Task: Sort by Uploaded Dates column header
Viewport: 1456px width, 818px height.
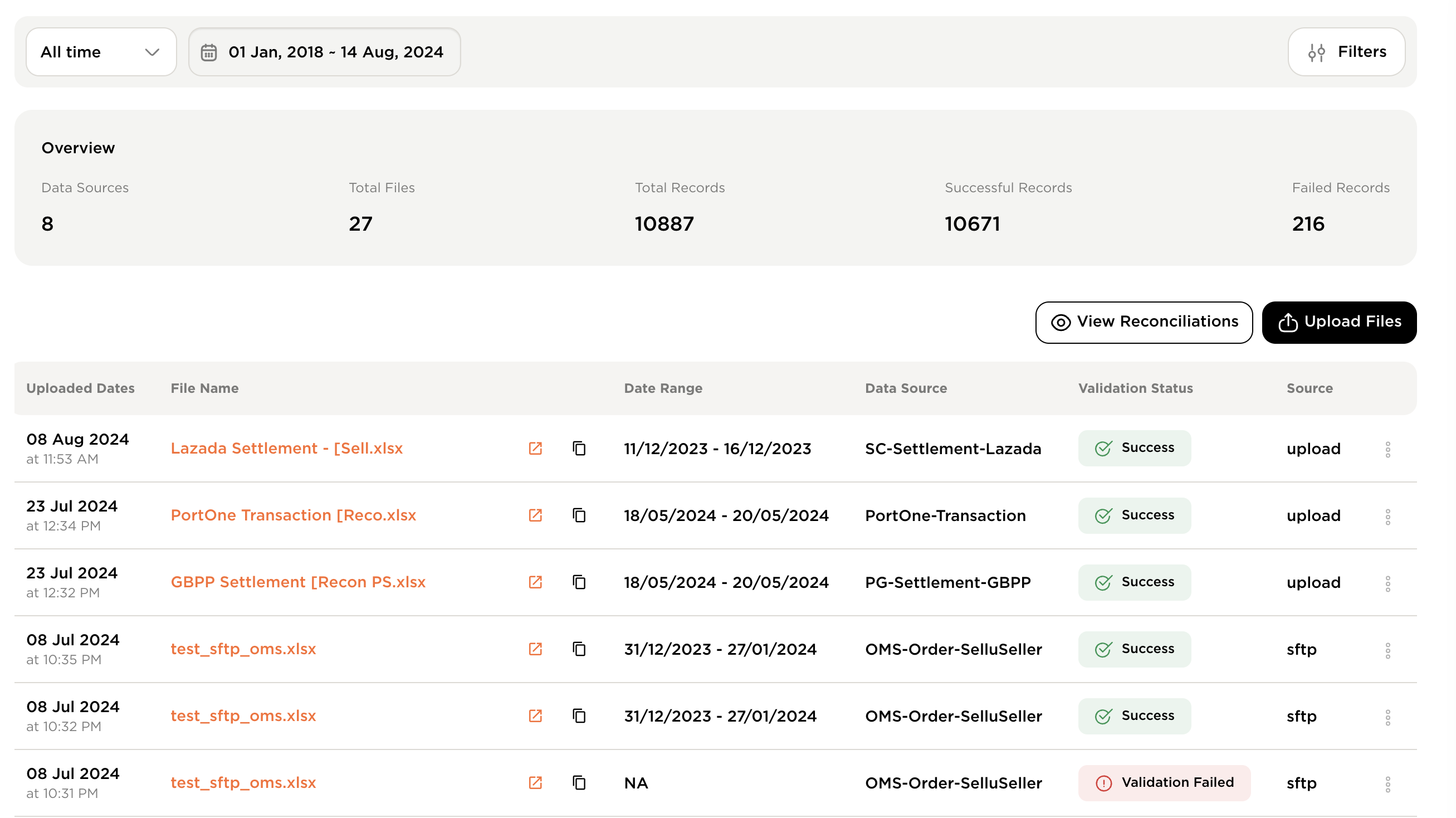Action: pyautogui.click(x=80, y=388)
